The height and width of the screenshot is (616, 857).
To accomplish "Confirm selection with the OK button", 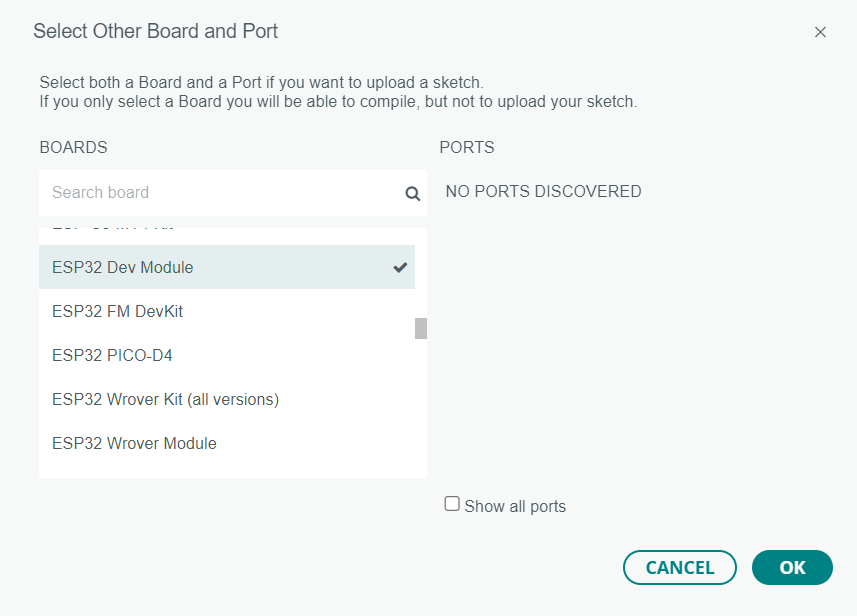I will [x=792, y=567].
